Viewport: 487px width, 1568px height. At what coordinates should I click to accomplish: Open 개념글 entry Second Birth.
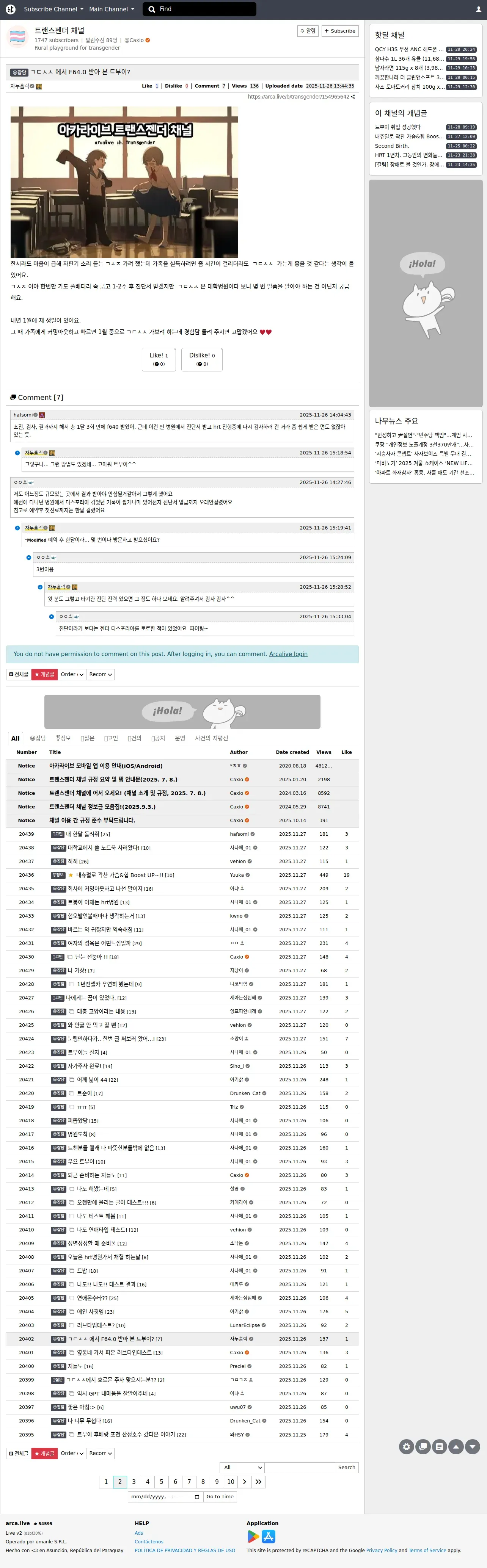(x=392, y=146)
